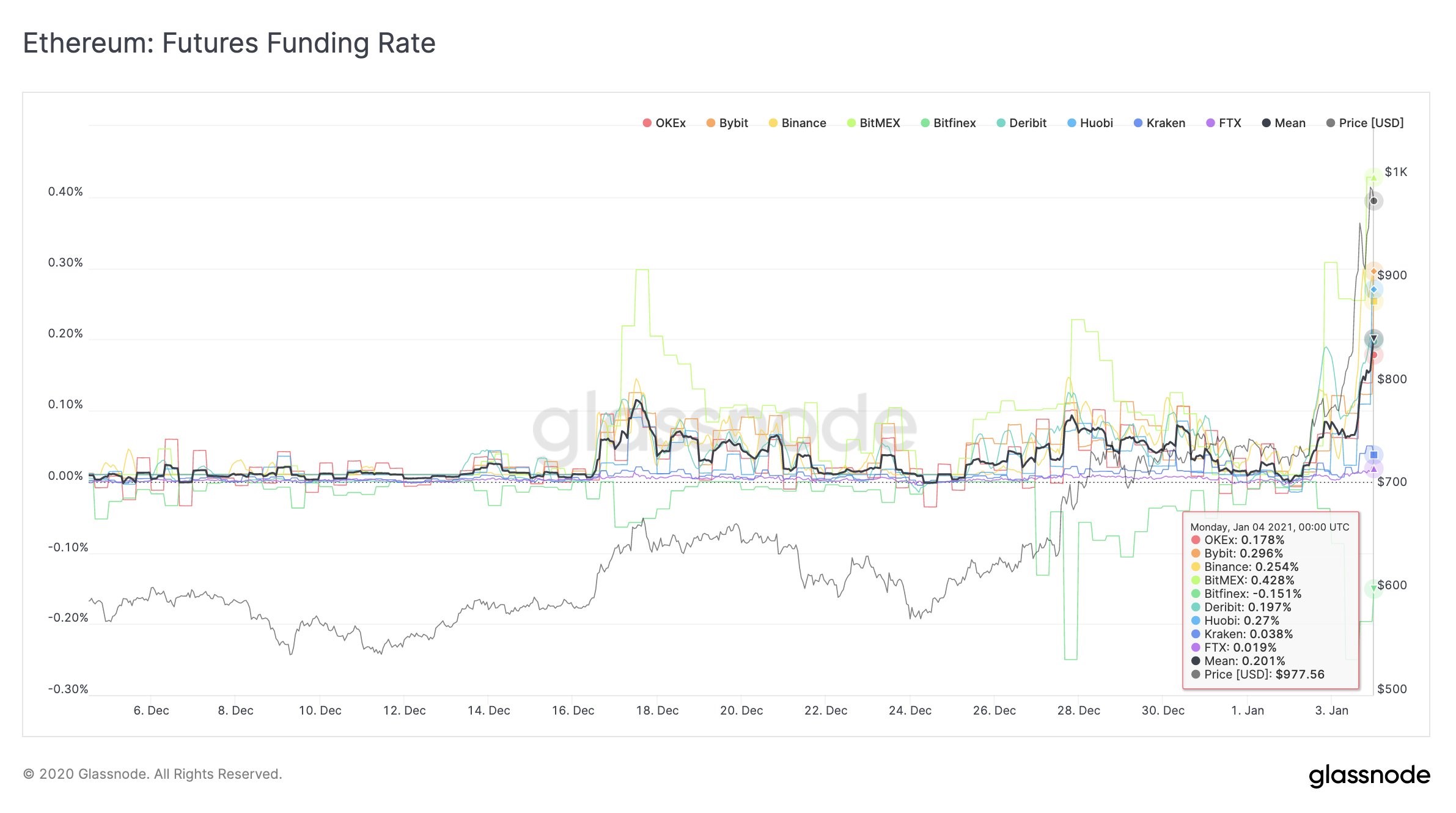Click the Mean legend item
The image size is (1456, 813).
(x=1284, y=123)
